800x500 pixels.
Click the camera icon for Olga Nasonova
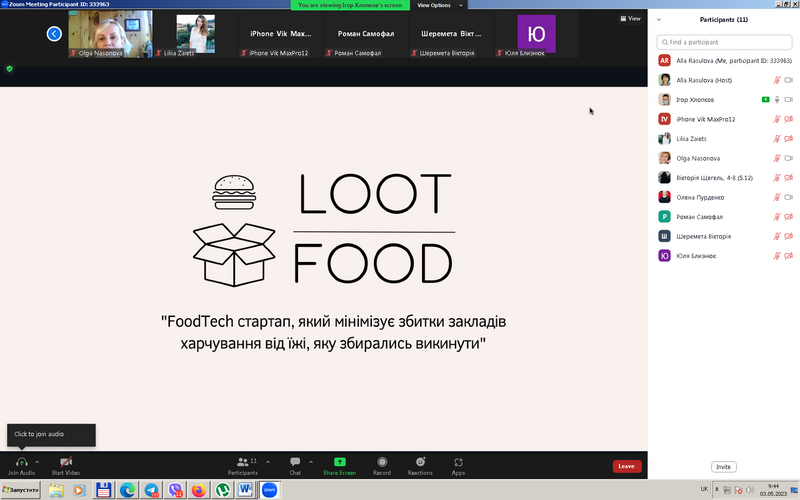[x=788, y=158]
